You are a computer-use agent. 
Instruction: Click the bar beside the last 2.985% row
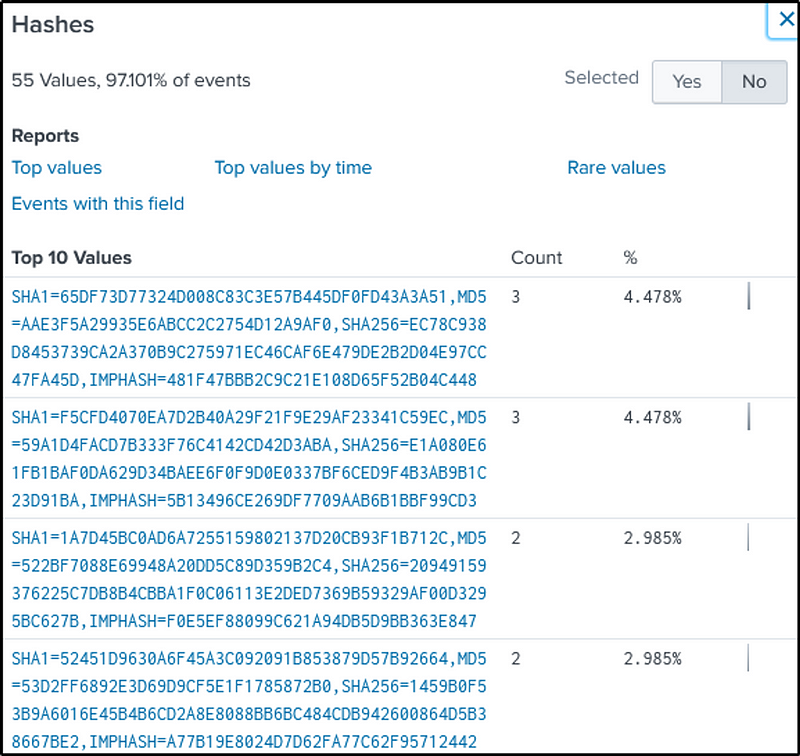click(748, 659)
